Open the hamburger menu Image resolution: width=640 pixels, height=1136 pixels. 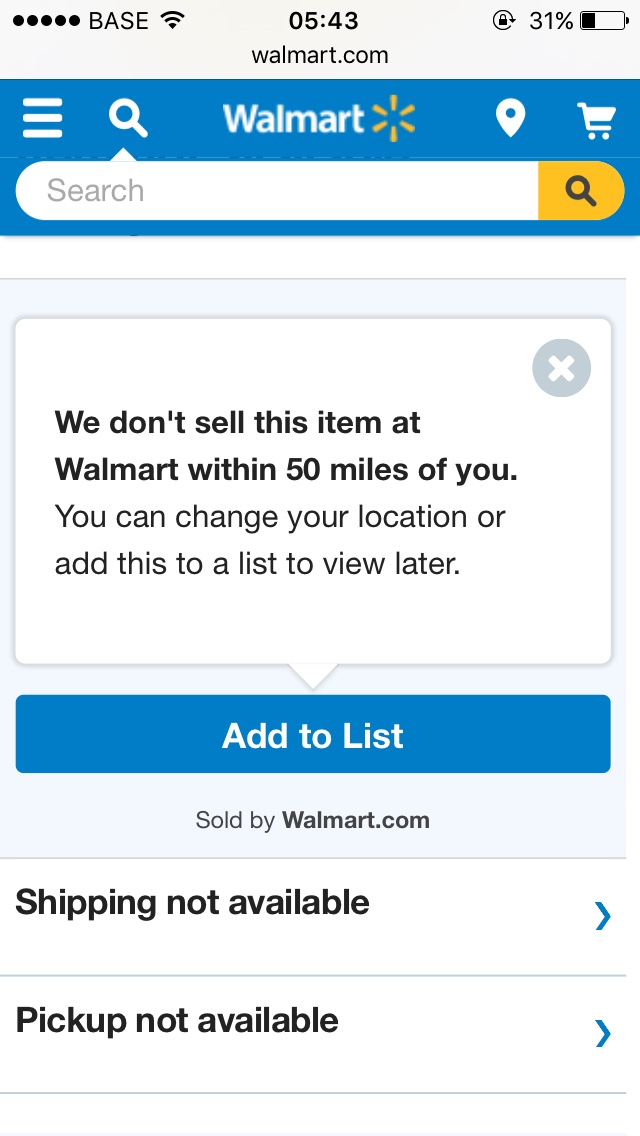click(x=42, y=119)
